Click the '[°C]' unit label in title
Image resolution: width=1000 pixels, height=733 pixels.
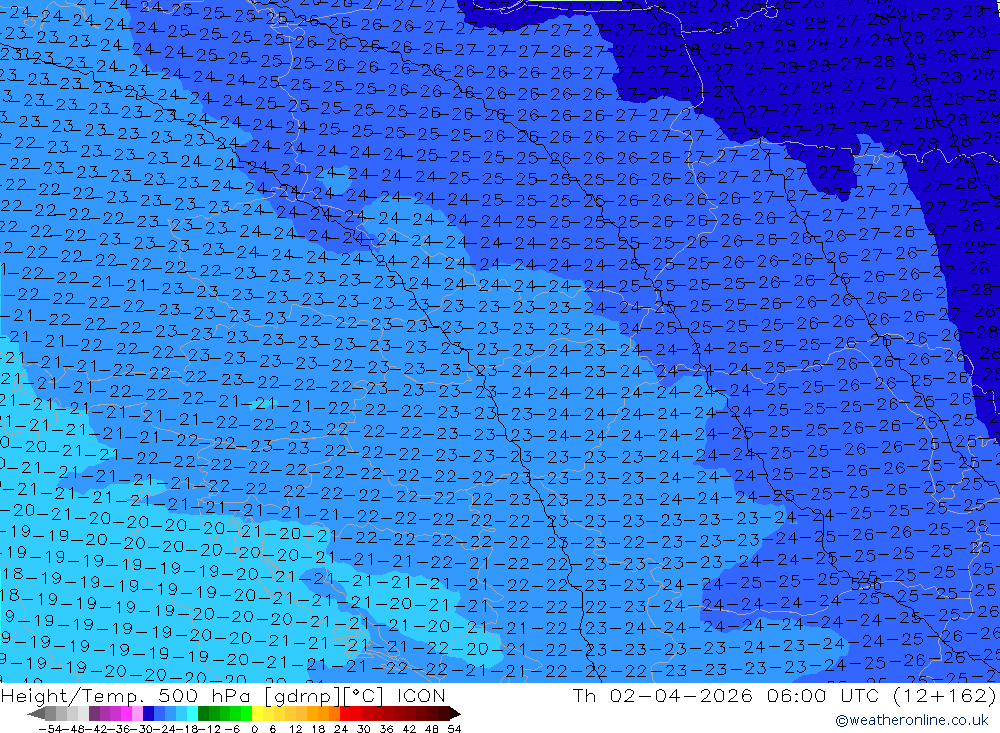[364, 695]
